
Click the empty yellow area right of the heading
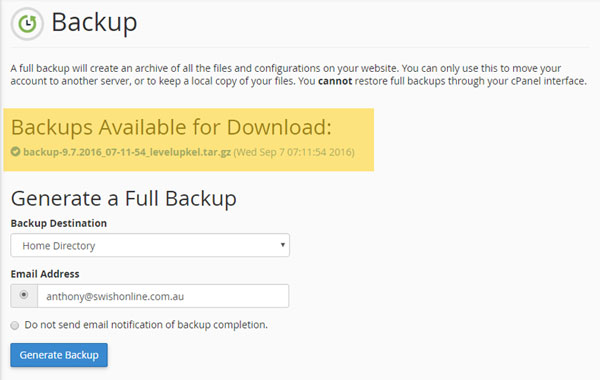click(x=352, y=127)
